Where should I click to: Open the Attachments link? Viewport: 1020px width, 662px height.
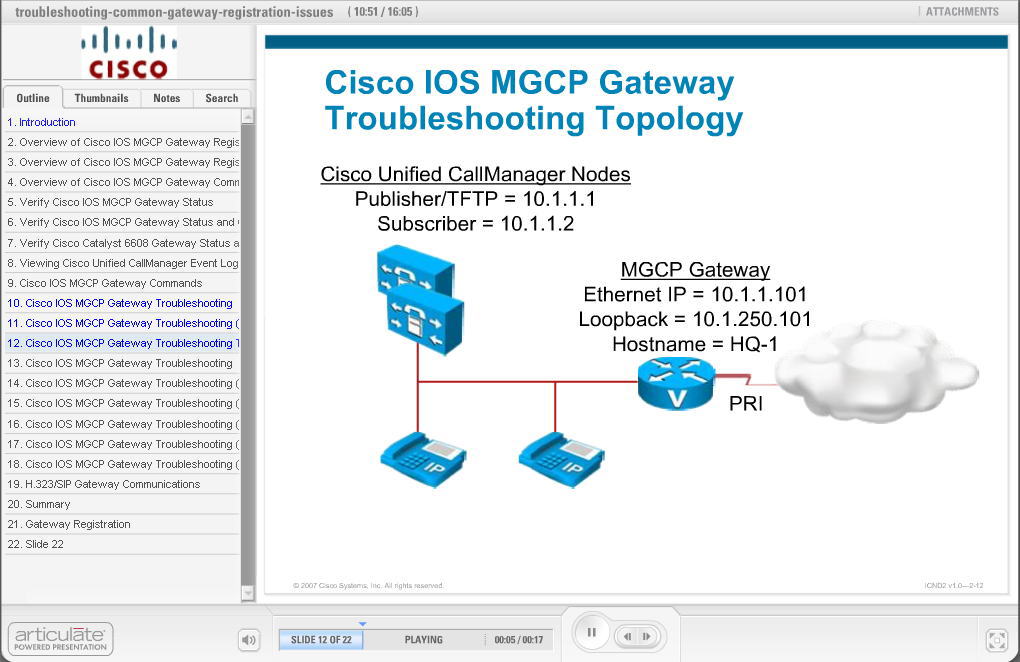tap(962, 12)
